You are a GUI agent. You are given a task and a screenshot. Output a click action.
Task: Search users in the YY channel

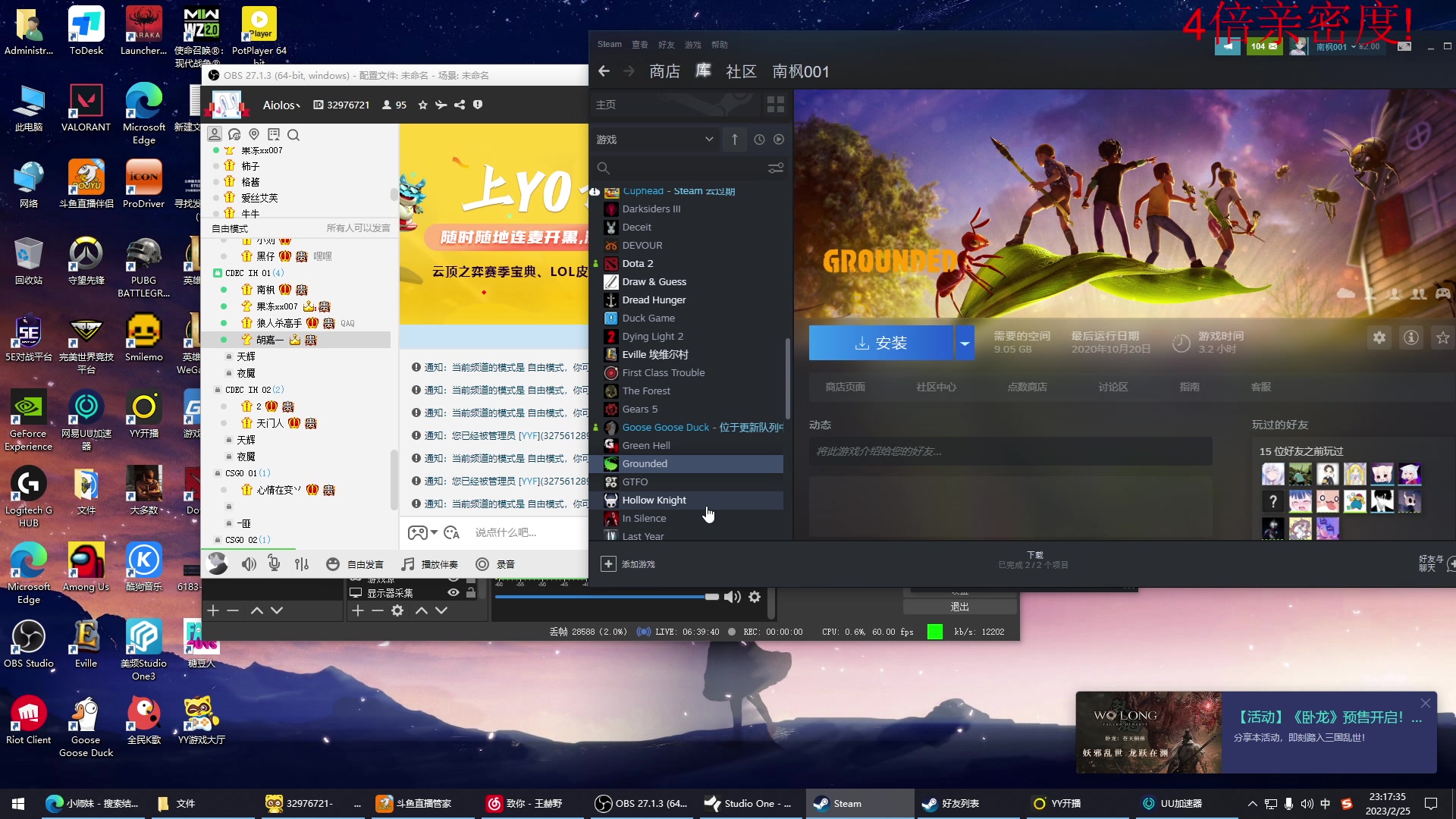(x=293, y=135)
